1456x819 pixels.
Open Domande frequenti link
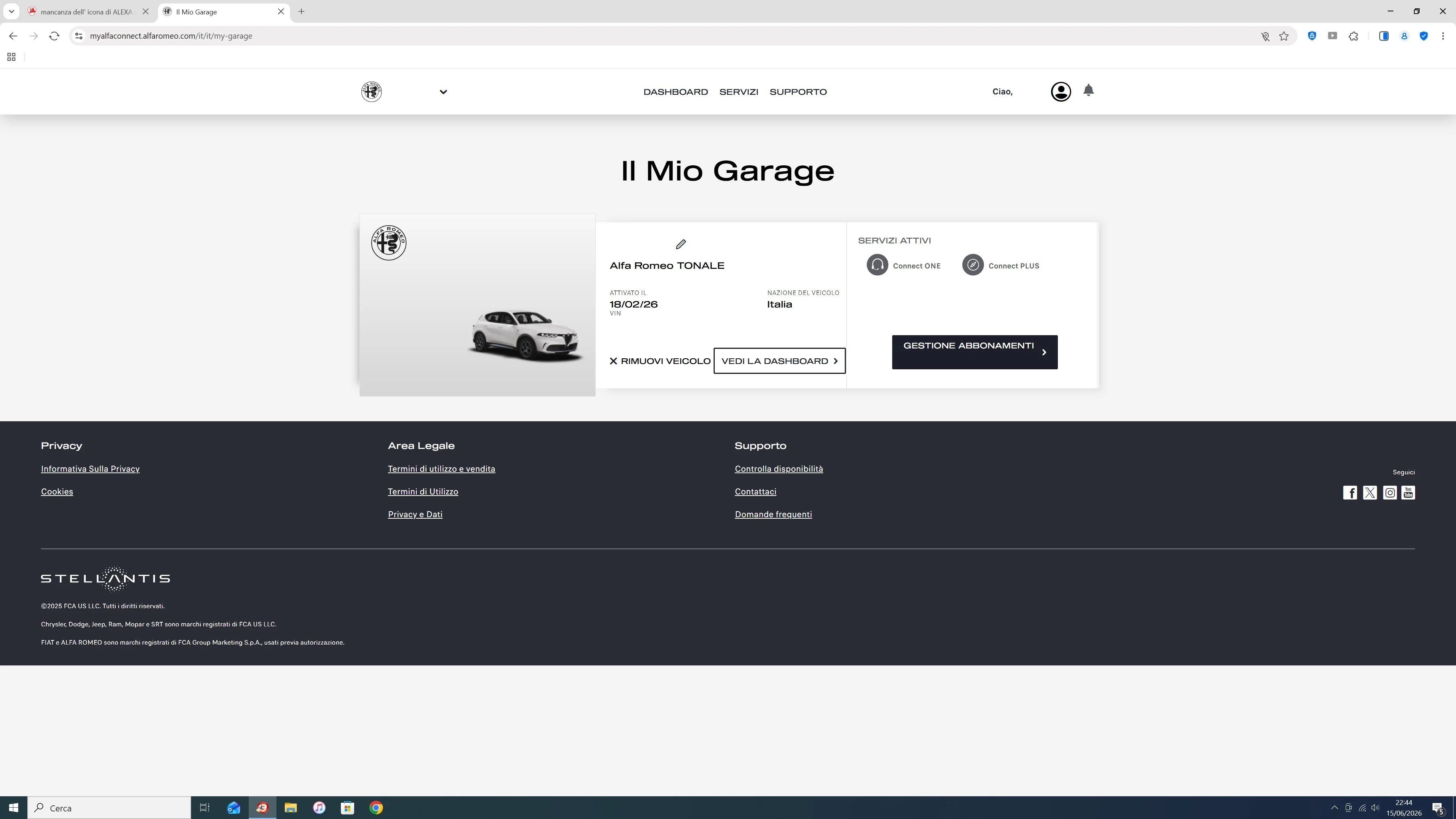point(773,515)
